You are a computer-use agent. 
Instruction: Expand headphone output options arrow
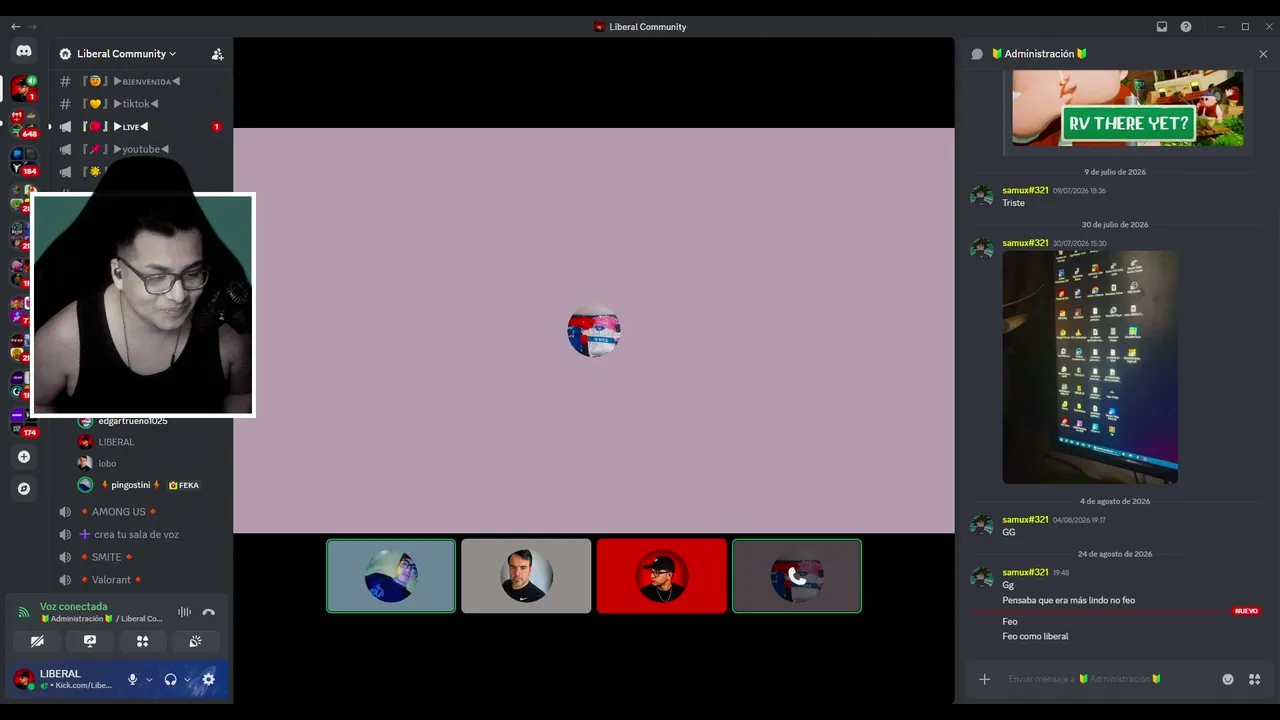pos(187,680)
